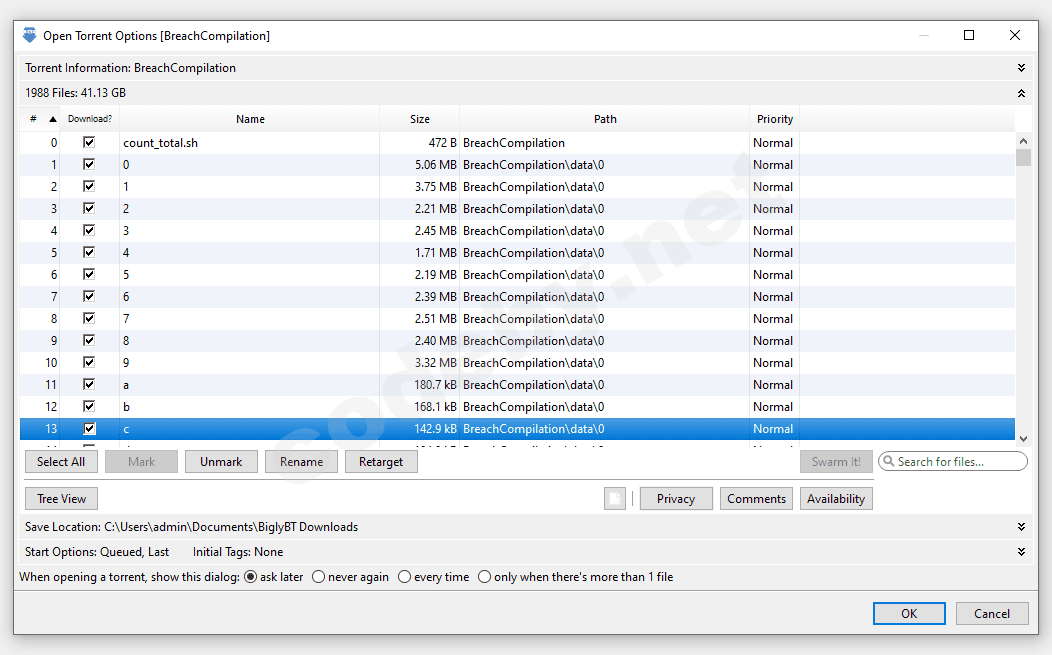Click the scrollbar down arrow of file list
Image resolution: width=1052 pixels, height=655 pixels.
1023,438
